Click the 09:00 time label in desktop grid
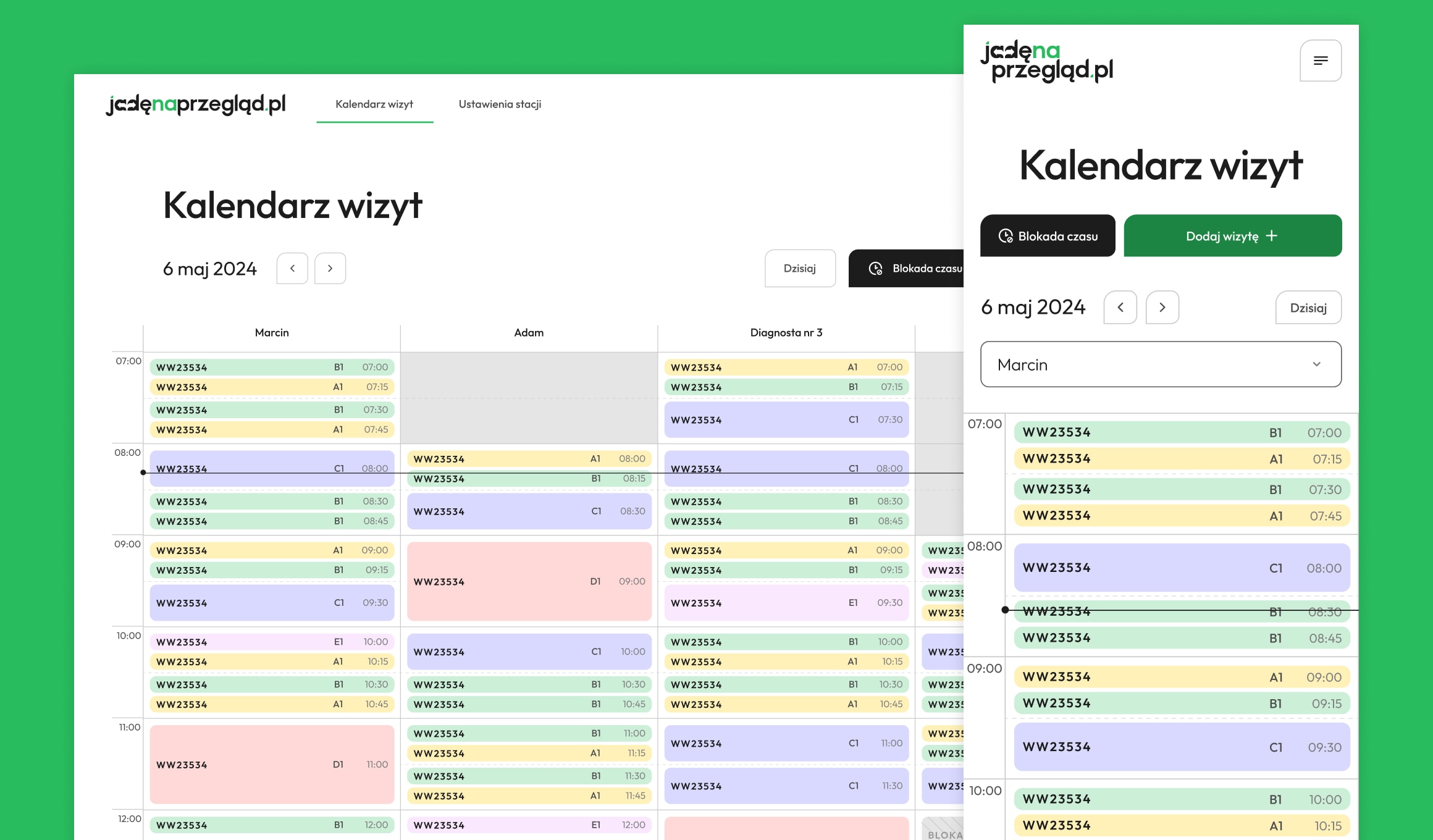This screenshot has height=840, width=1433. coord(127,544)
